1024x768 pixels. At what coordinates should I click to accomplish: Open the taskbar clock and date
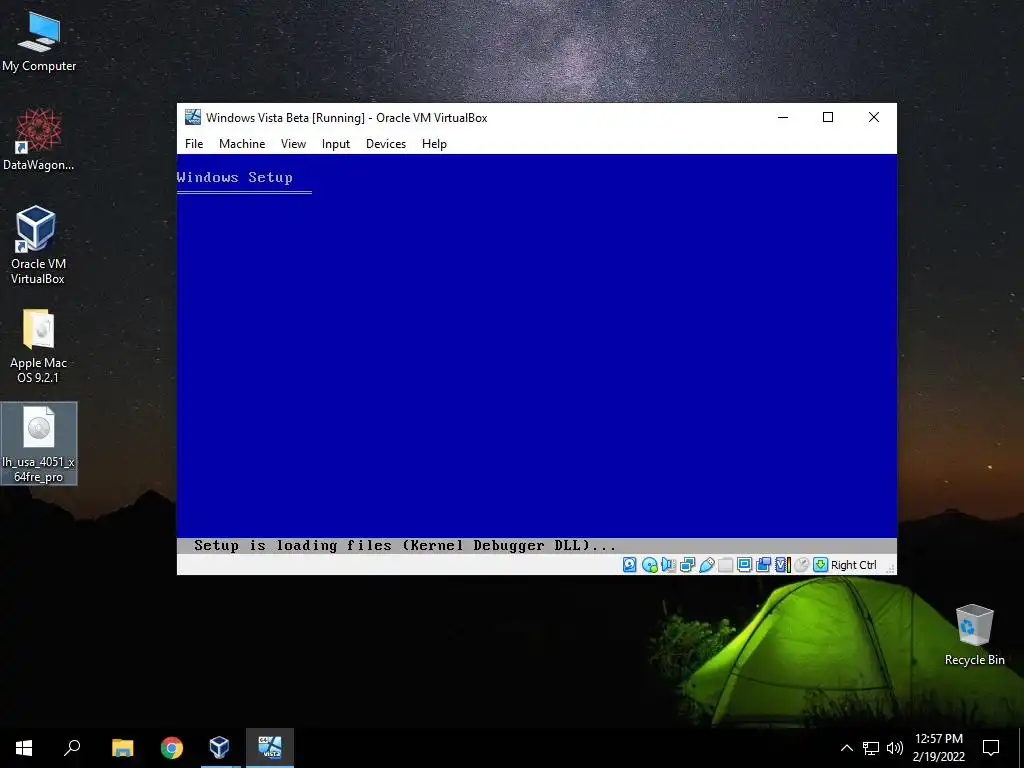[x=938, y=748]
